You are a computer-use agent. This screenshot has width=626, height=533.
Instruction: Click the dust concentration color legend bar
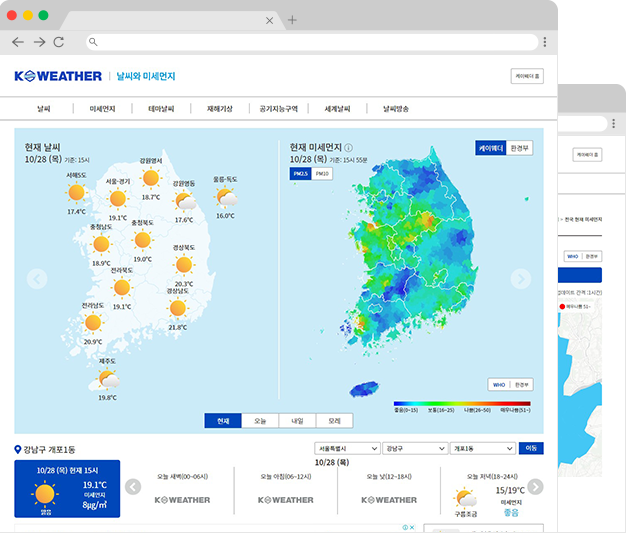[x=461, y=402]
